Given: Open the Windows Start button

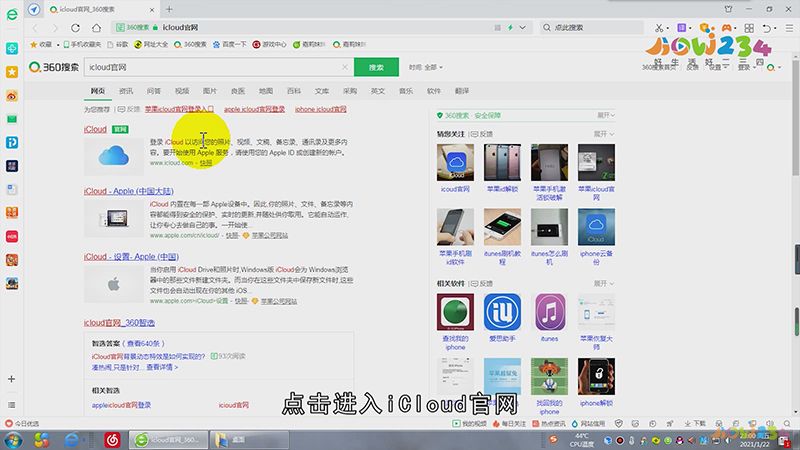Looking at the screenshot, I should 12,439.
